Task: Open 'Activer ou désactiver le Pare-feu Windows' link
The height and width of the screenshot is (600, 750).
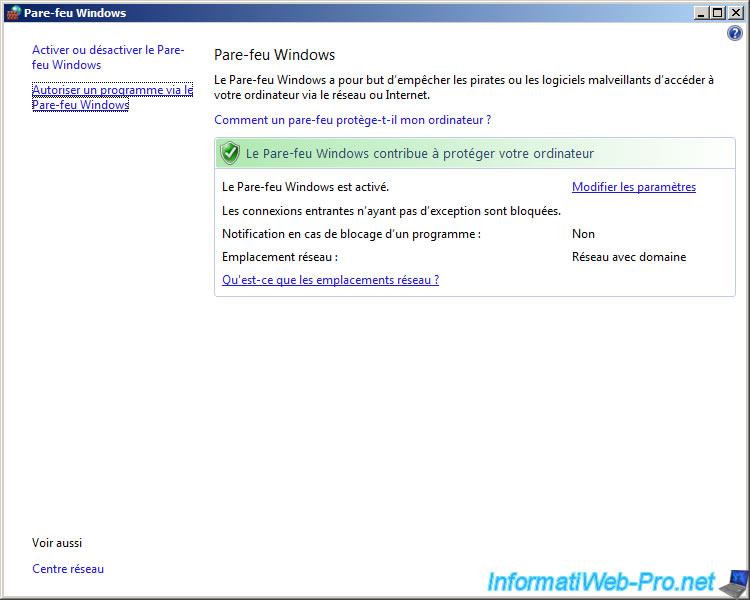Action: tap(108, 57)
